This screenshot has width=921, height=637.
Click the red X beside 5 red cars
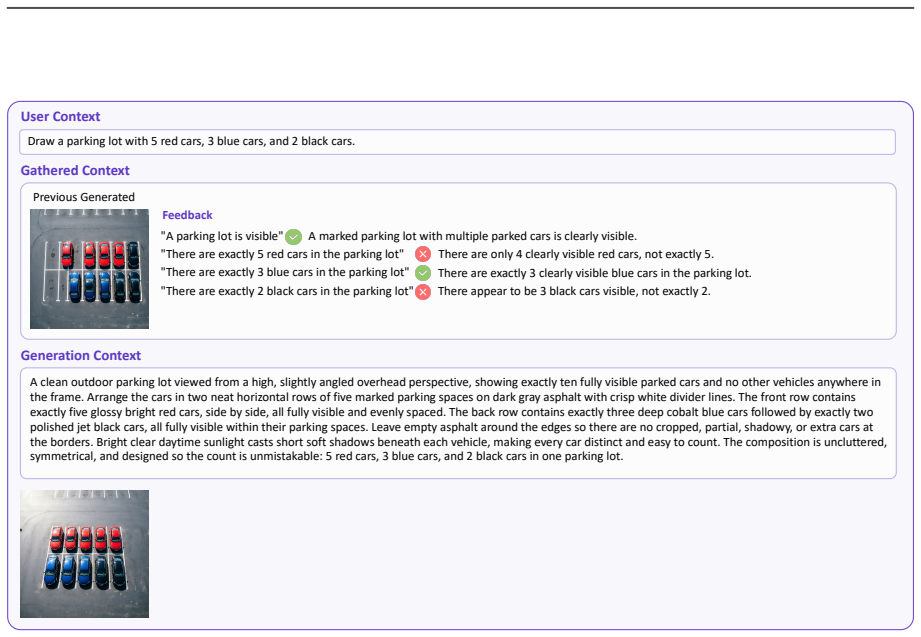pyautogui.click(x=423, y=254)
